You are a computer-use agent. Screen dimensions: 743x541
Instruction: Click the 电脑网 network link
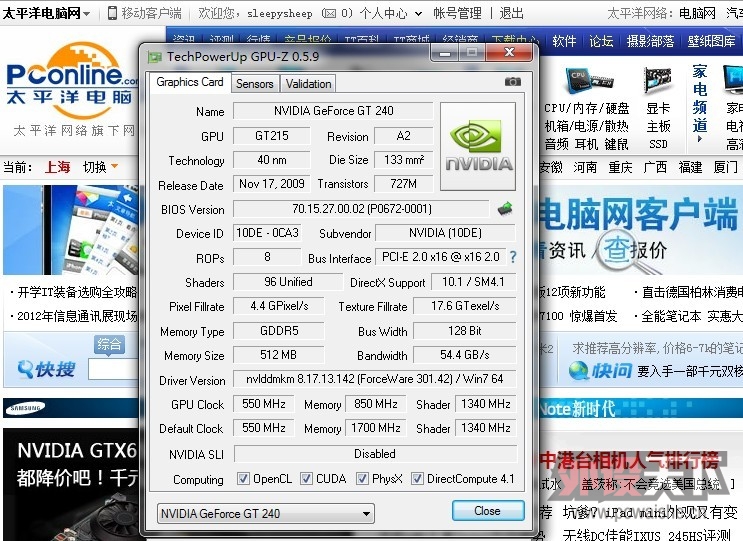(x=697, y=13)
